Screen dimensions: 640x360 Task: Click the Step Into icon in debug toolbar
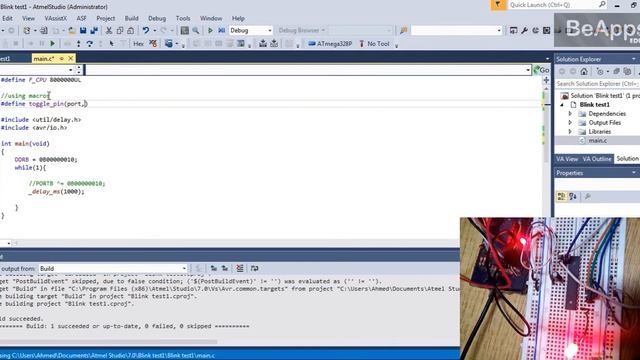coord(79,43)
